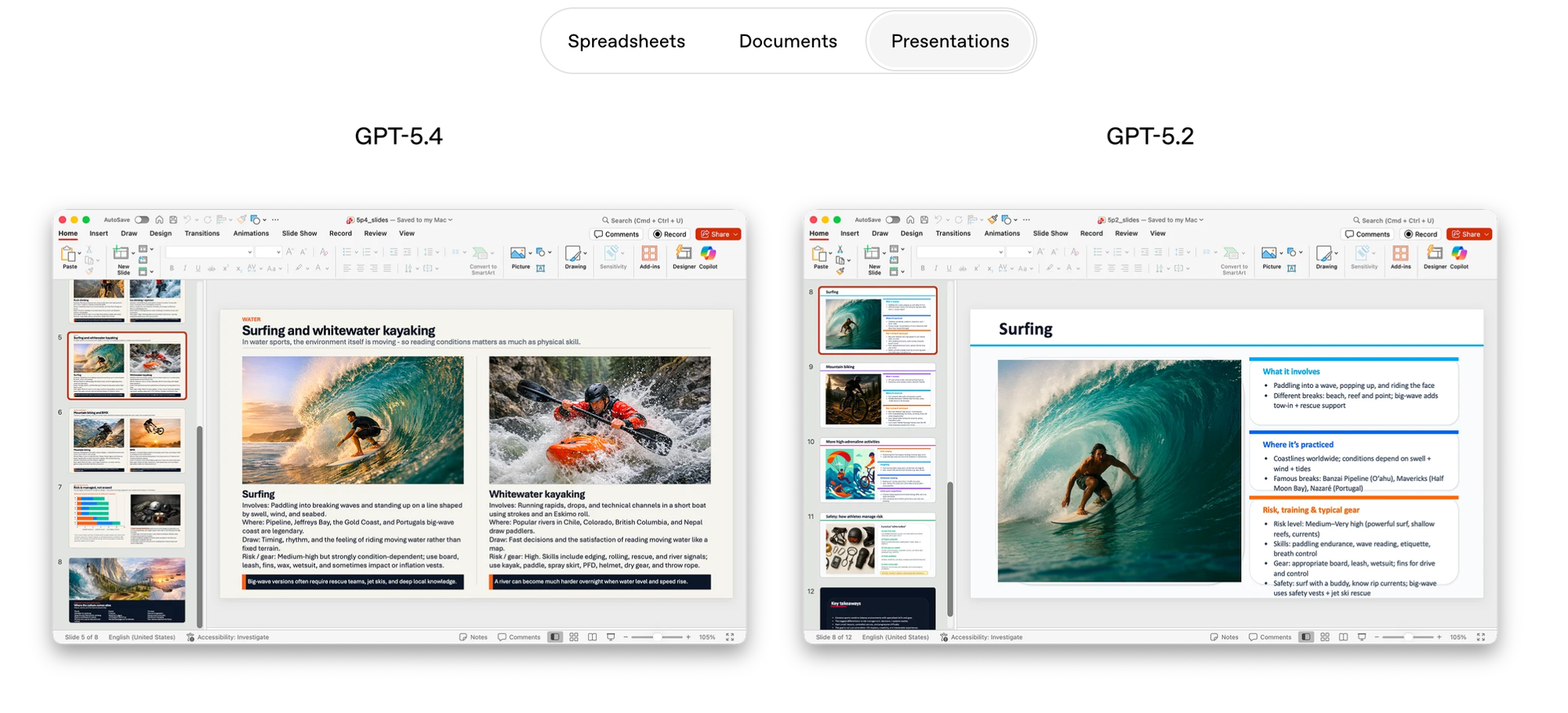Open Share dropdown arrow in 5p2_slides window
Viewport: 1568px width, 713px height.
point(1486,234)
